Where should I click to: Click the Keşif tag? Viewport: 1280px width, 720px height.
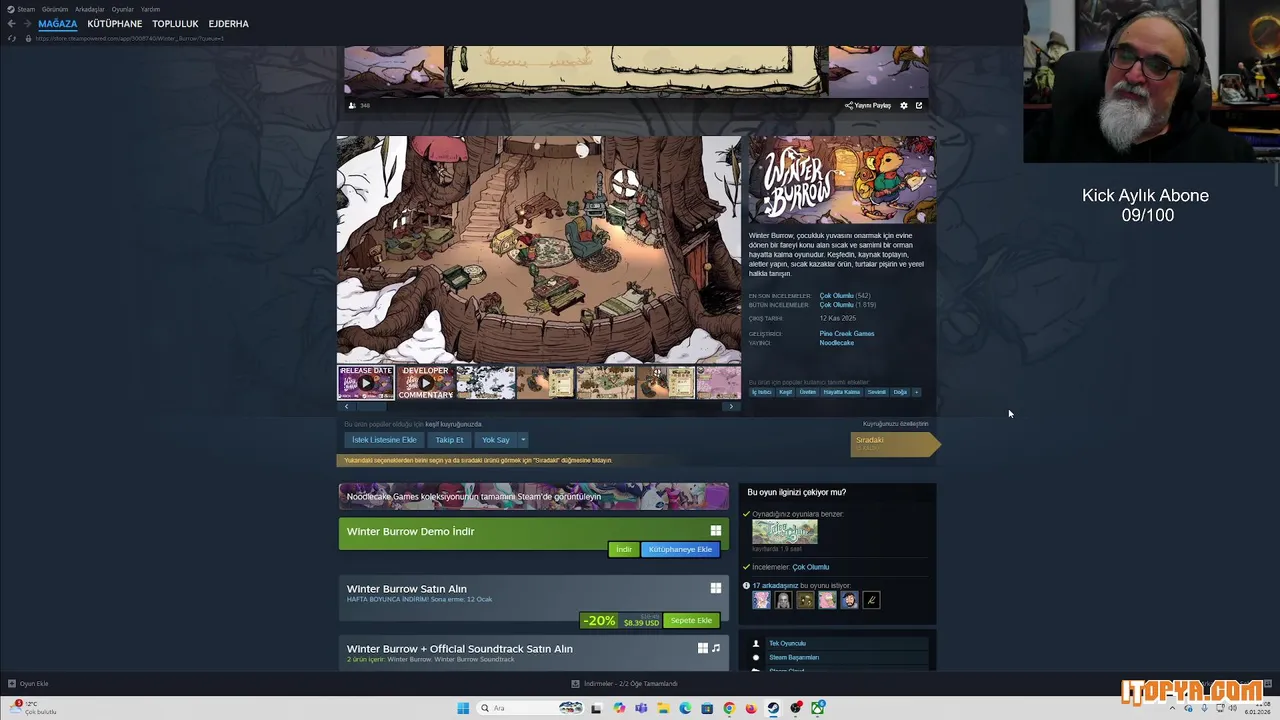pyautogui.click(x=786, y=392)
